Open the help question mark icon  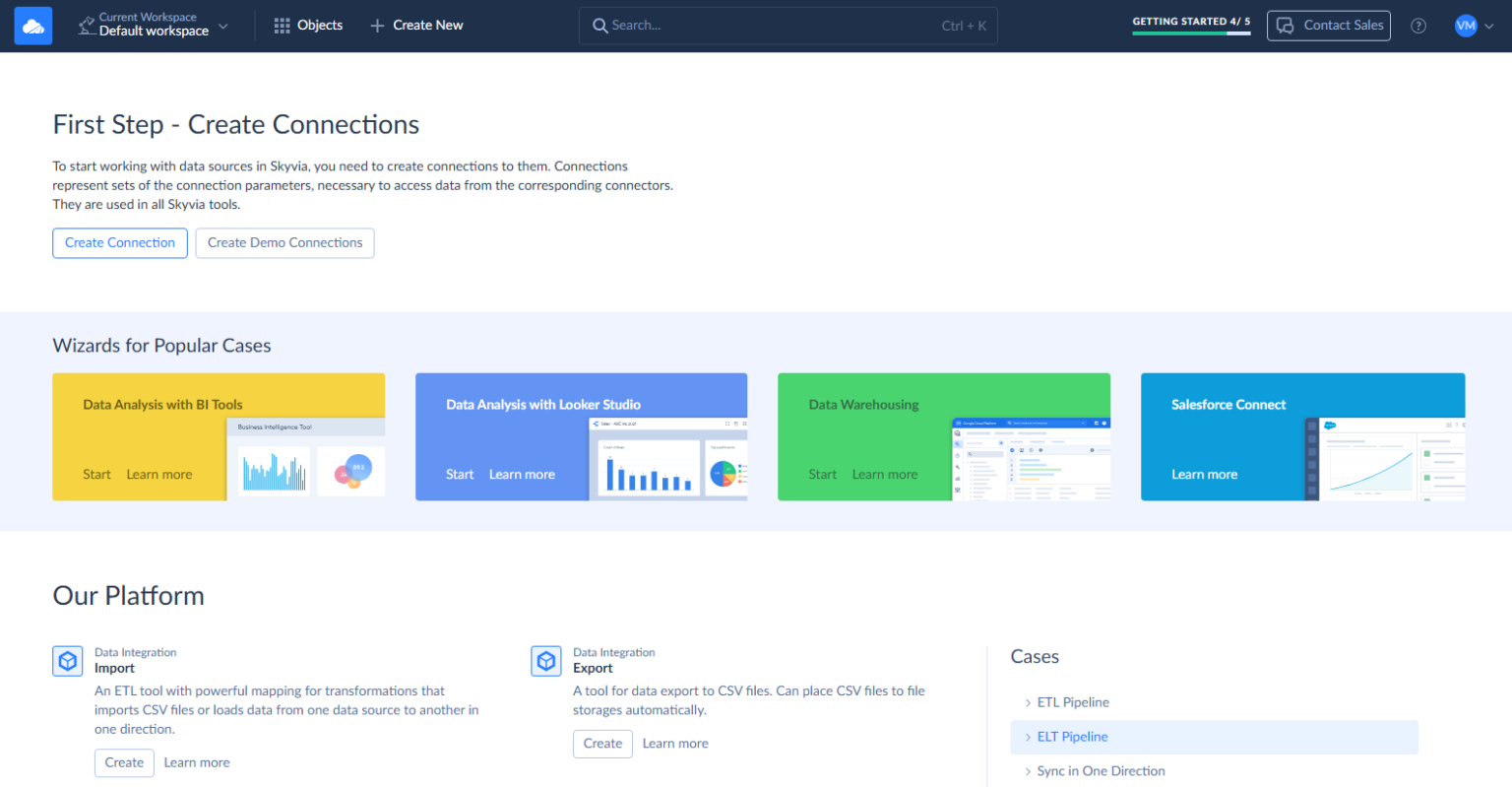tap(1417, 26)
